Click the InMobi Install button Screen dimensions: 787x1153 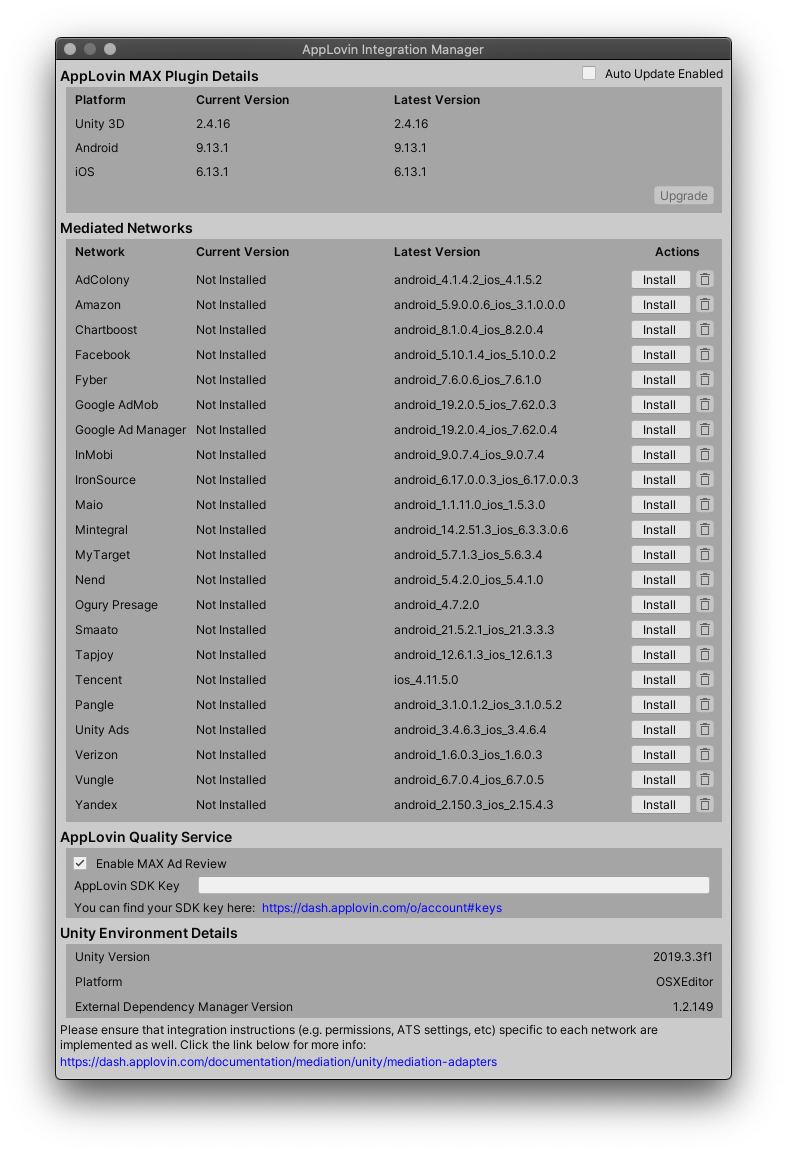click(x=660, y=454)
